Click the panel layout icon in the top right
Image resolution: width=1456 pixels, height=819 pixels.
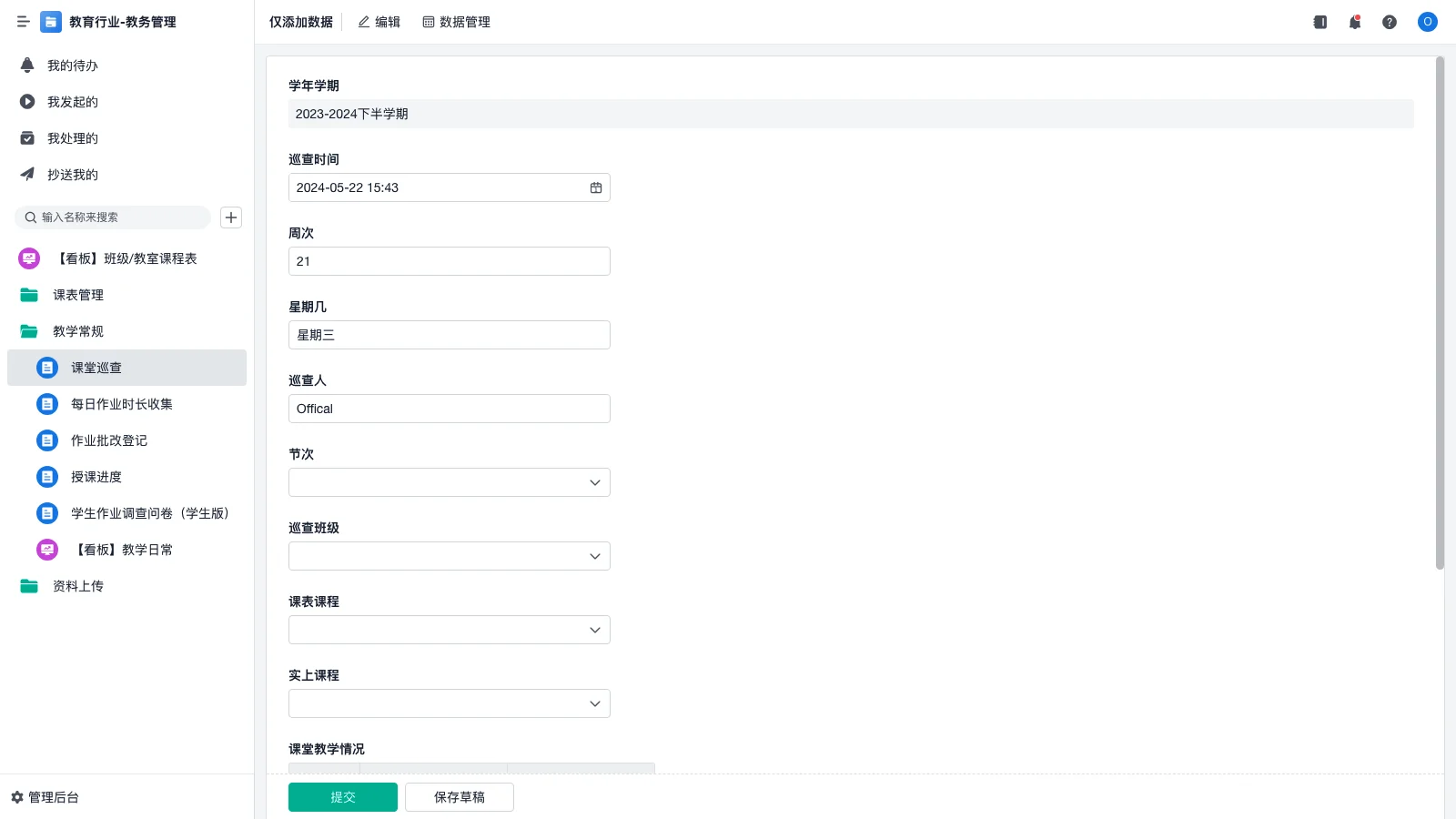click(x=1319, y=22)
